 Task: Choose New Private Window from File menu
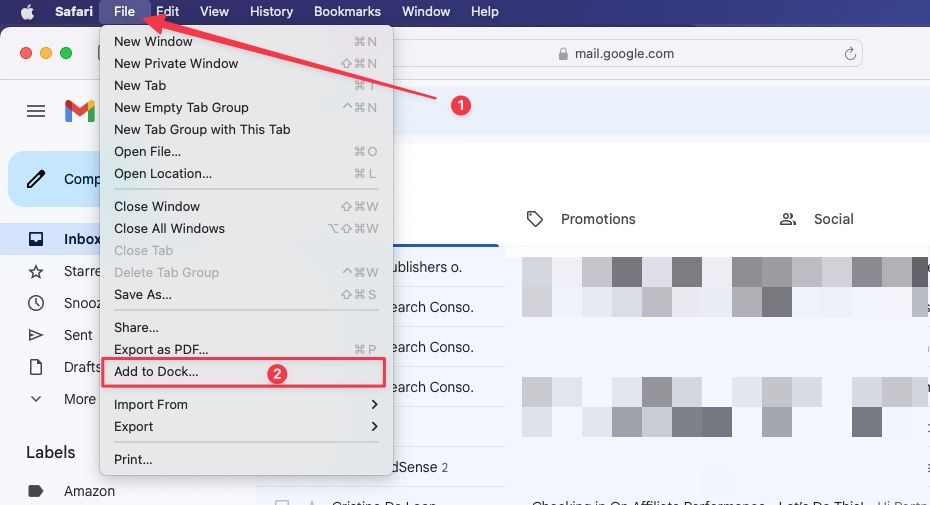point(176,64)
